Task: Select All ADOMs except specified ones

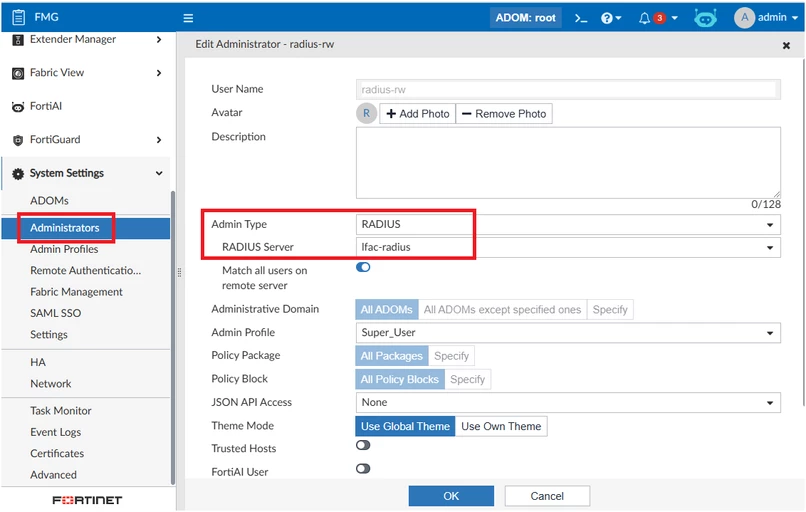Action: tap(502, 309)
